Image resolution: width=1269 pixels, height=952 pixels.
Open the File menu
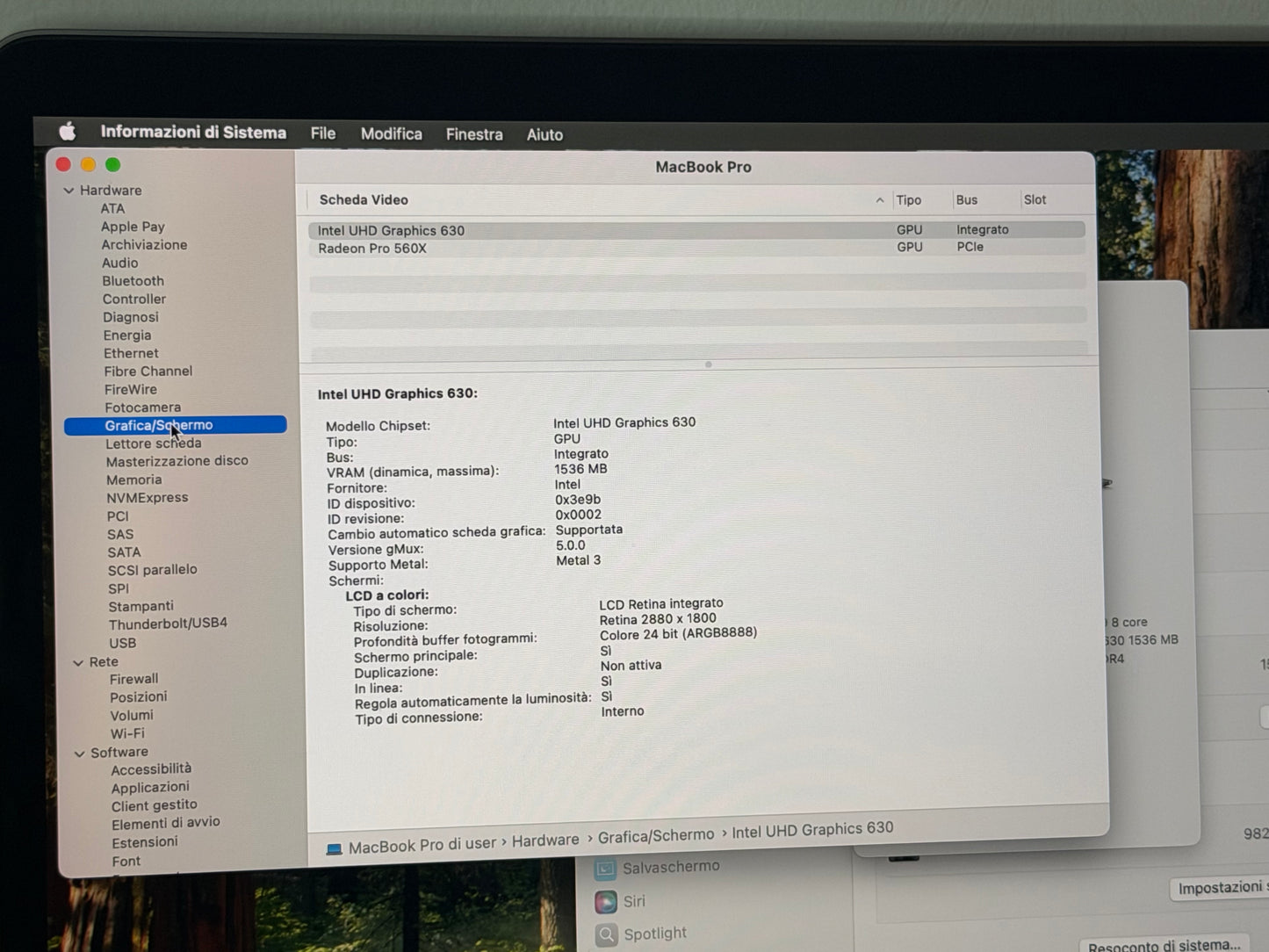click(x=323, y=133)
